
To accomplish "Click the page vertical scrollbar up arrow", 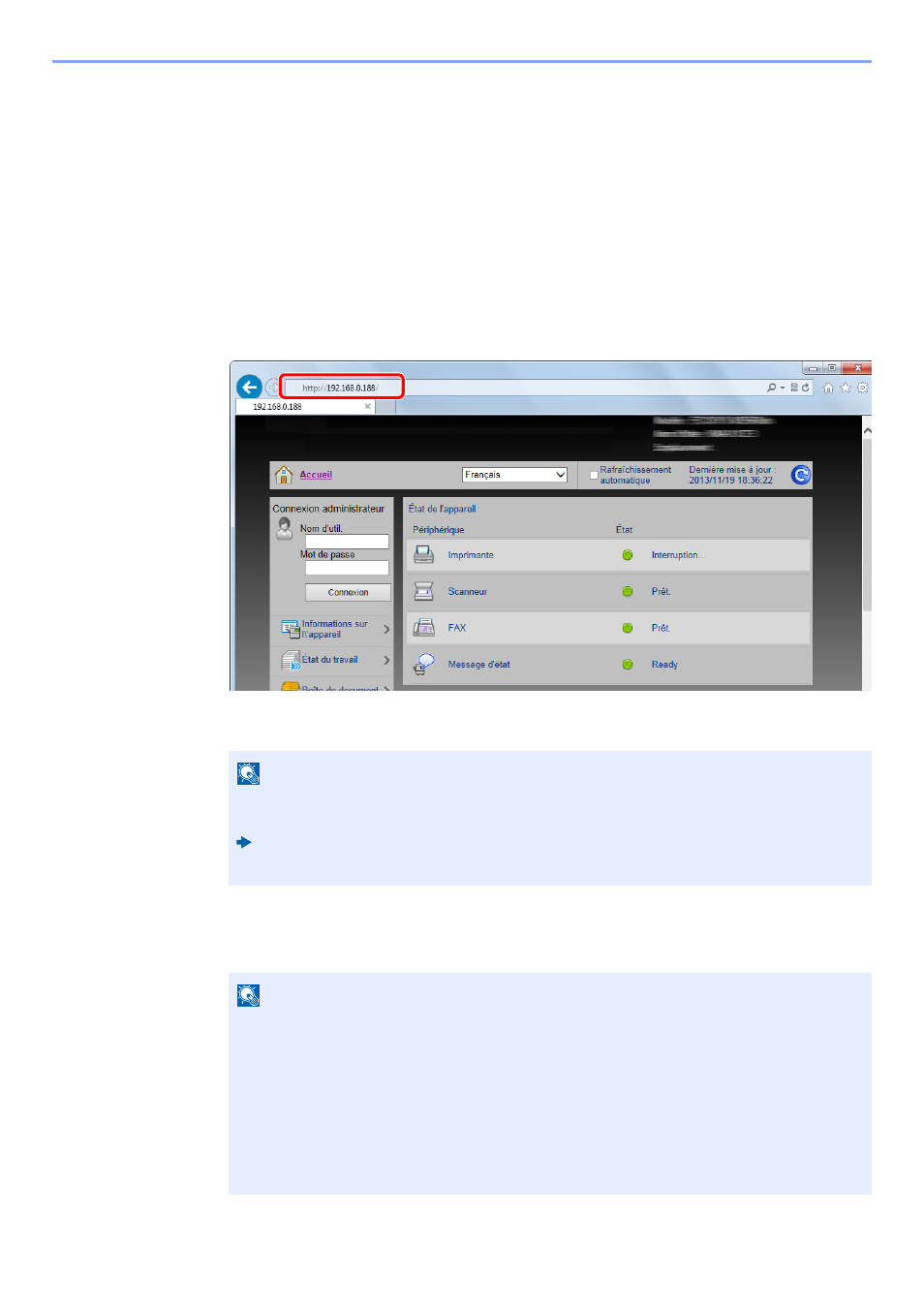I will [867, 430].
